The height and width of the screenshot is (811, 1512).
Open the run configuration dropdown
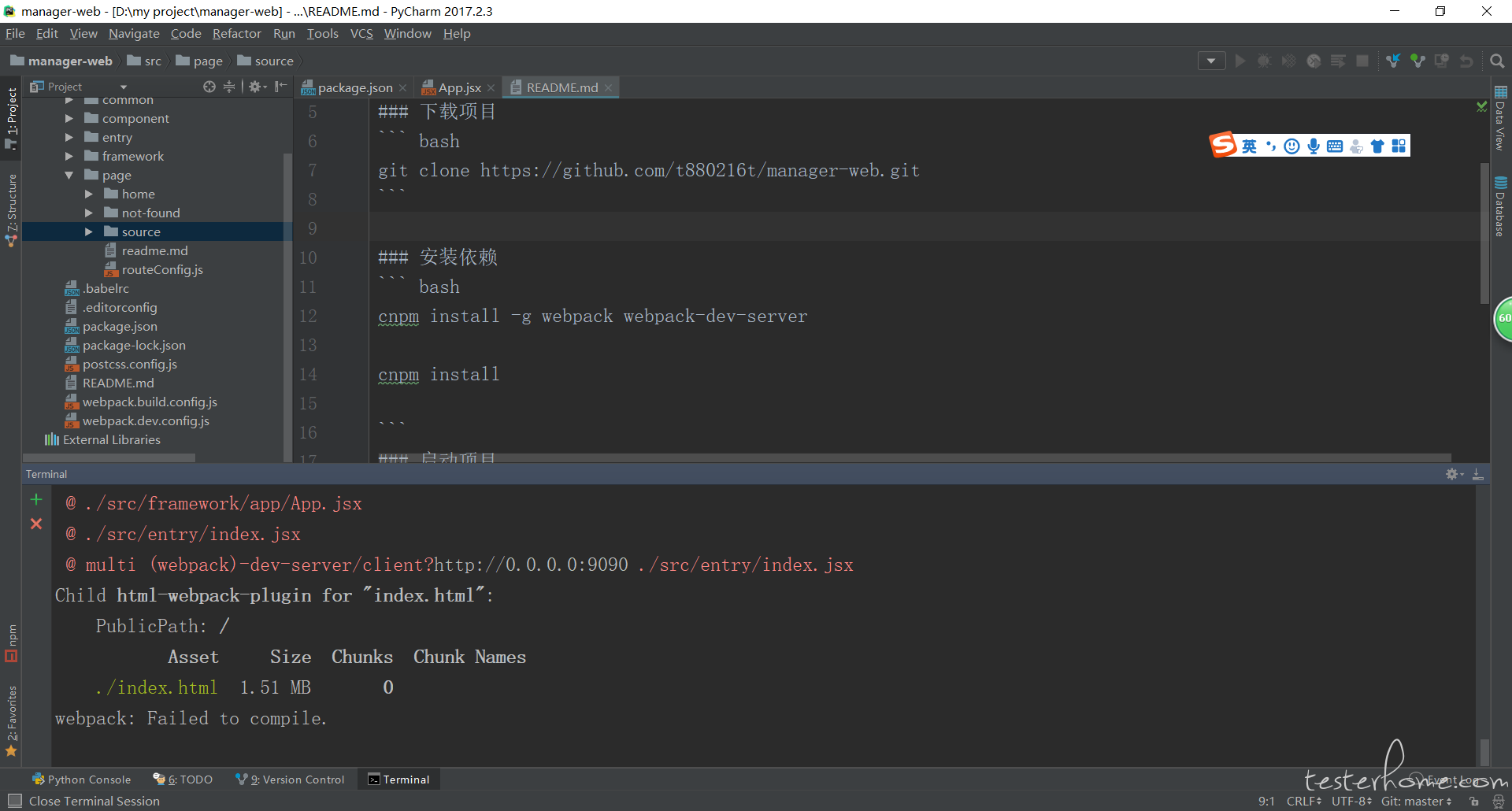pyautogui.click(x=1211, y=61)
